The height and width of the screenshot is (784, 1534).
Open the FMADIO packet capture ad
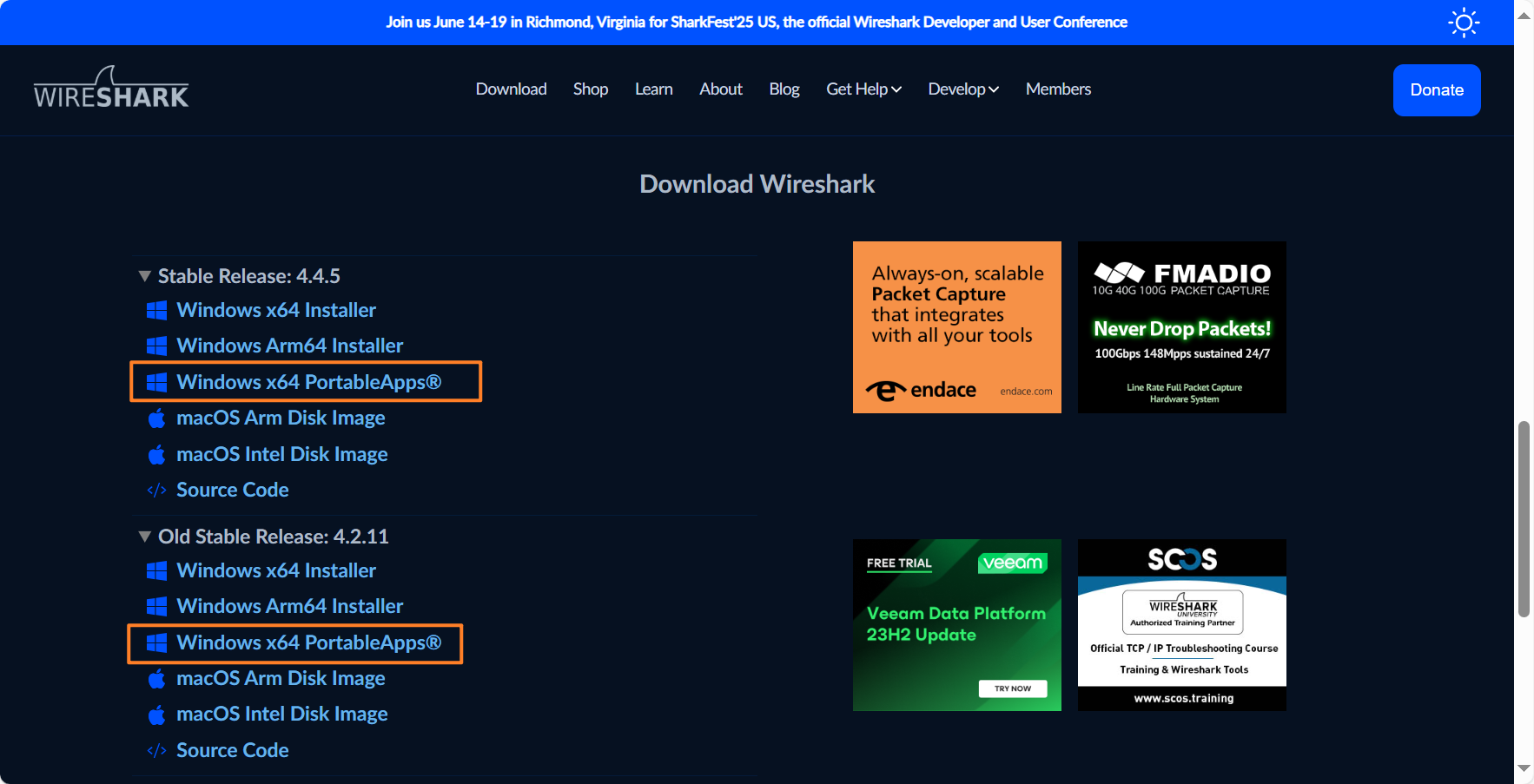(1182, 327)
